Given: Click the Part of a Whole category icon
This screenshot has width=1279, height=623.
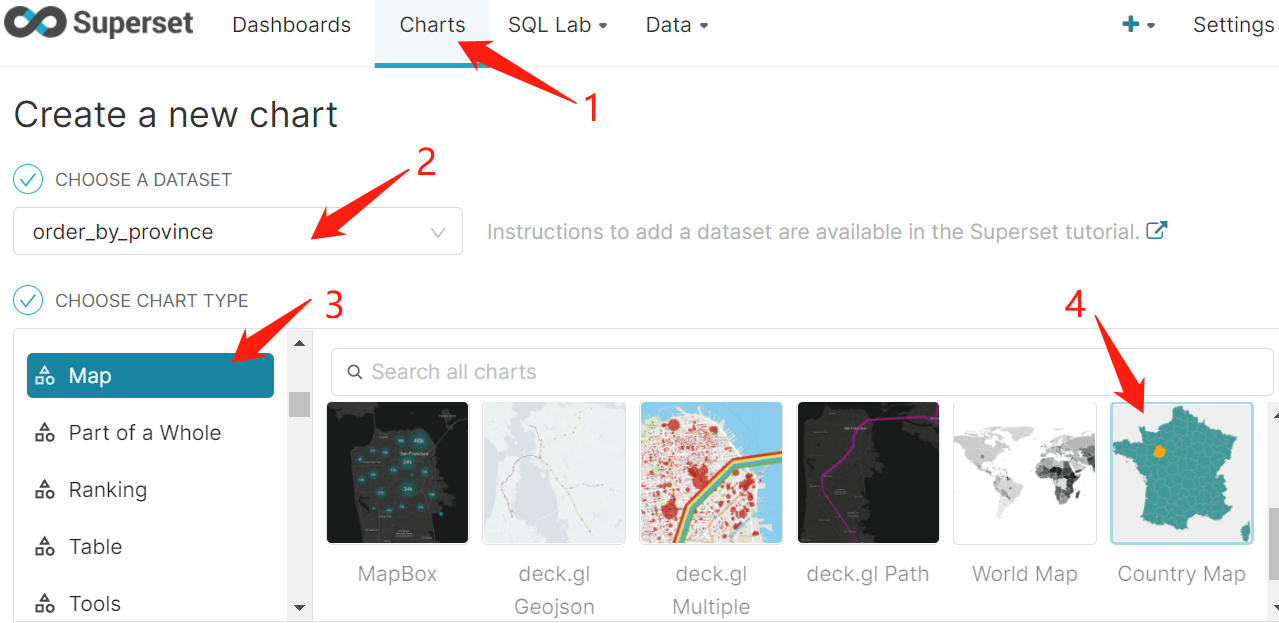Looking at the screenshot, I should (45, 432).
